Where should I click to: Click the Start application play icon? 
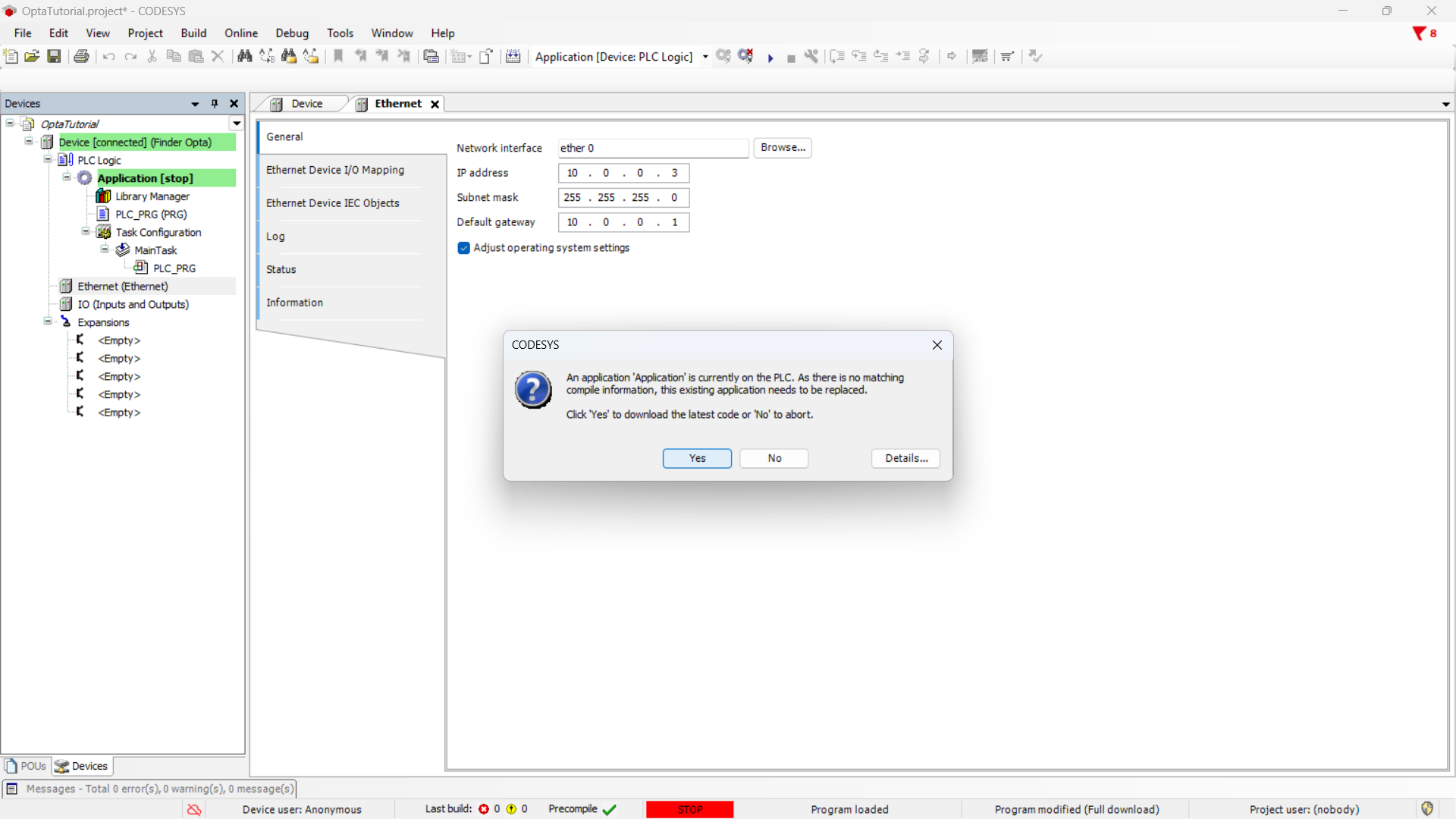coord(770,58)
